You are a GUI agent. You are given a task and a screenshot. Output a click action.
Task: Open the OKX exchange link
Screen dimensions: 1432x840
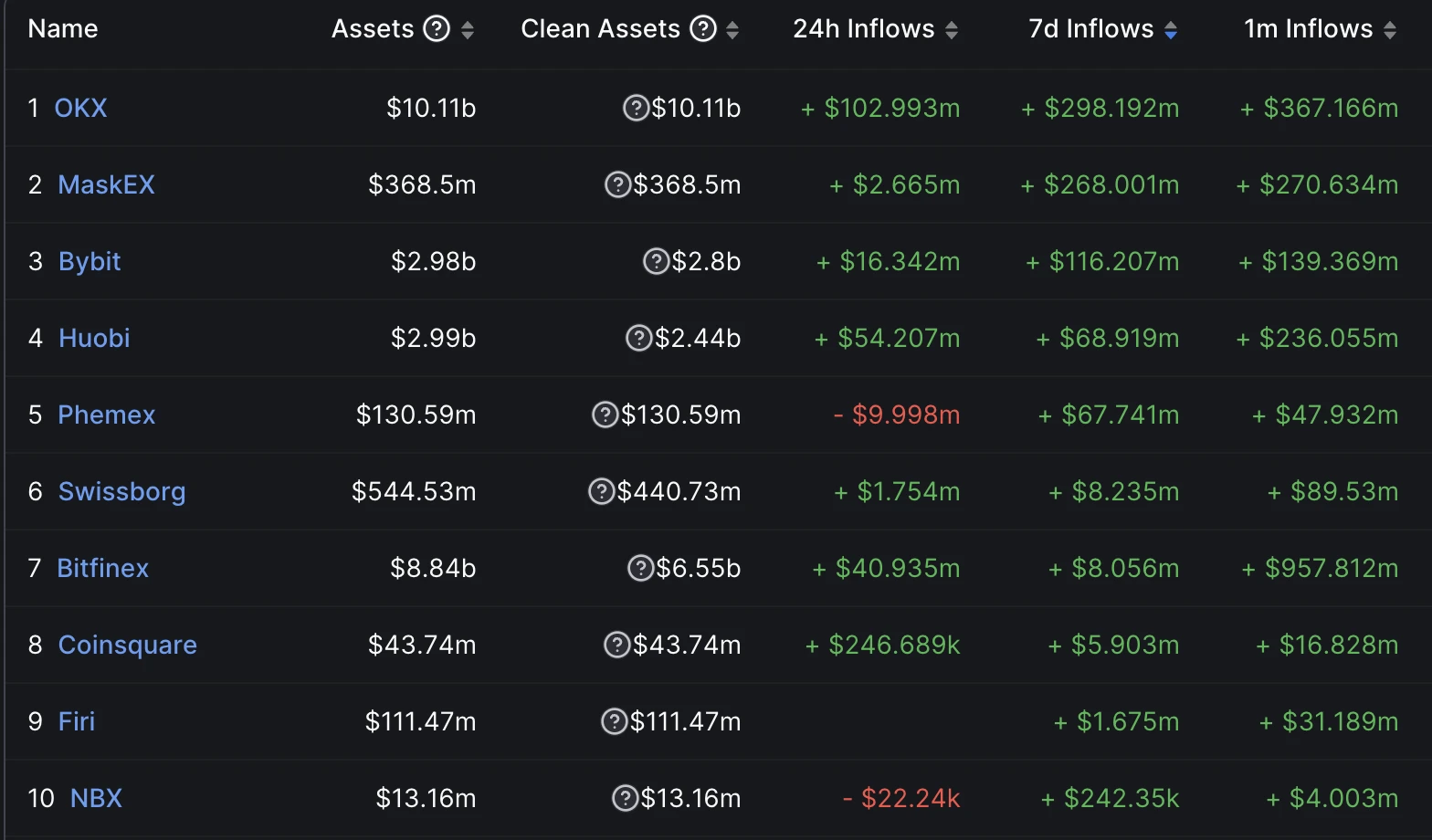[x=80, y=109]
